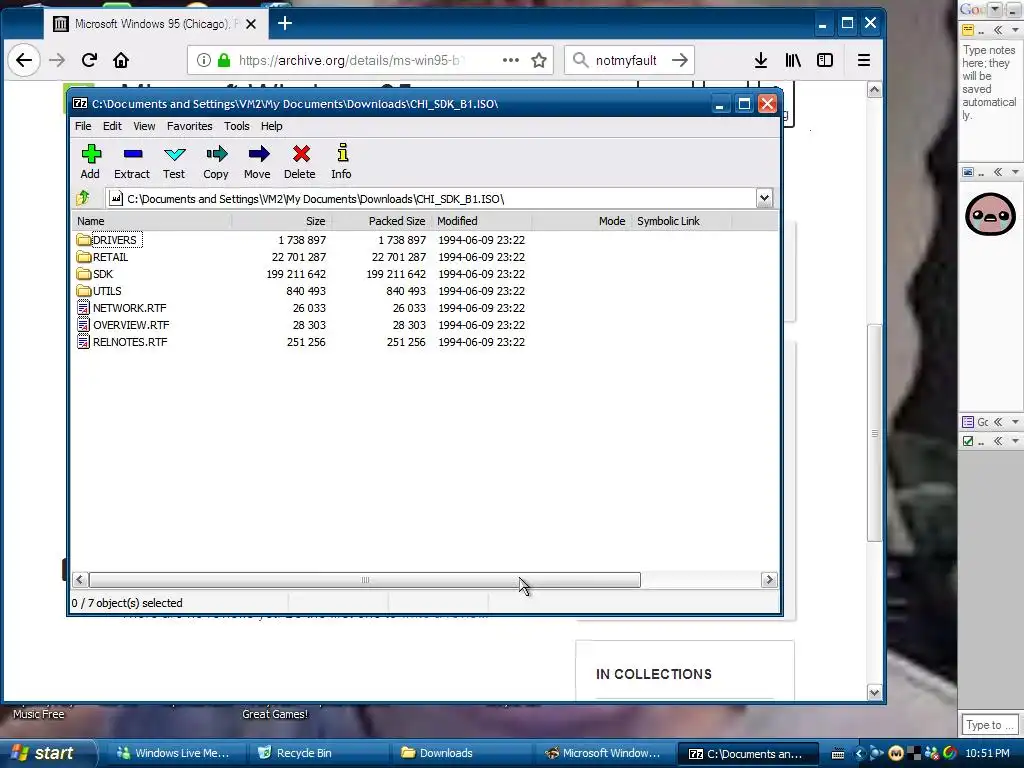Click the Delete toolbar icon
This screenshot has width=1024, height=768.
point(300,161)
